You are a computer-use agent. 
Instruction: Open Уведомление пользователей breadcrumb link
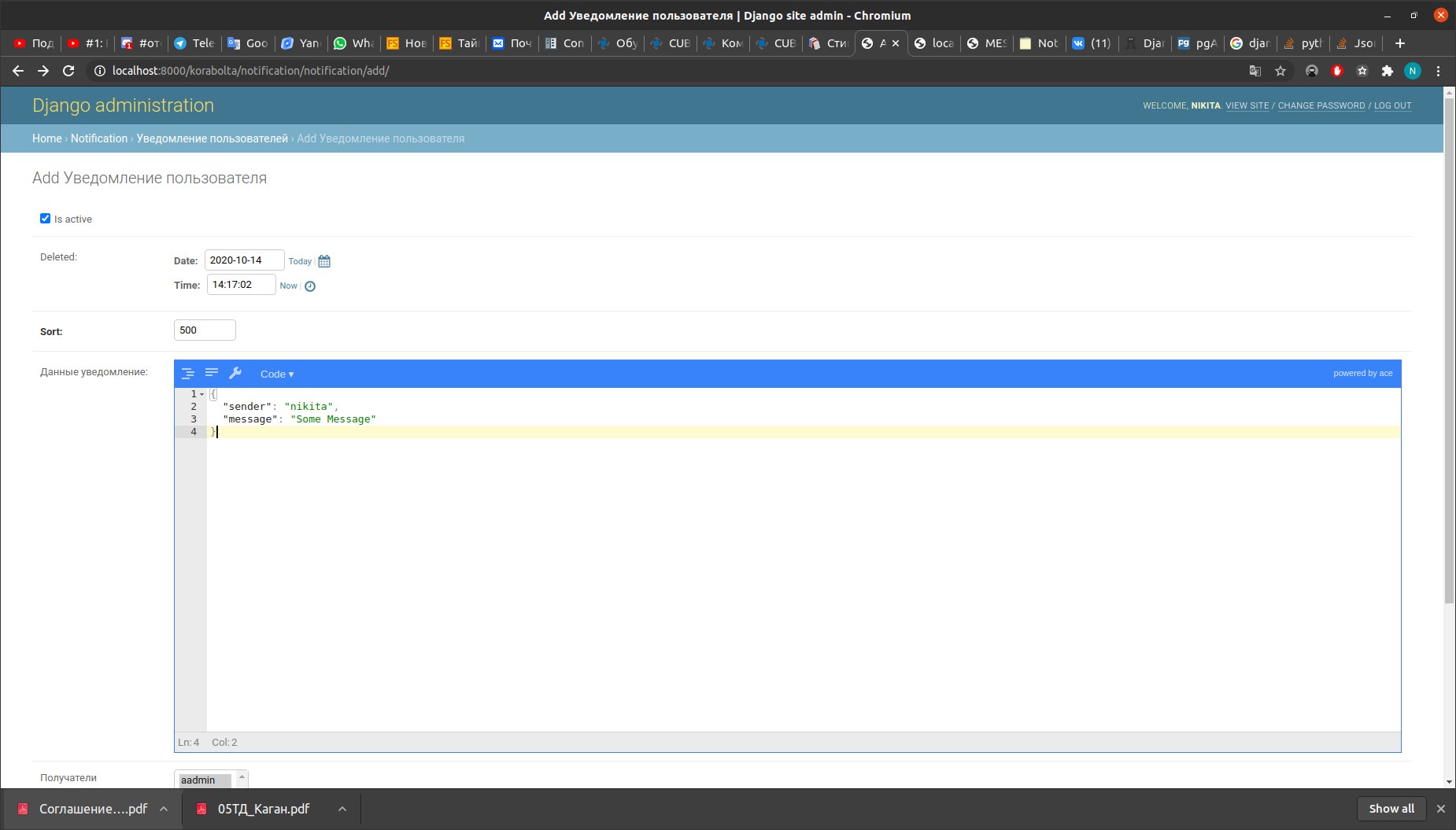(212, 138)
